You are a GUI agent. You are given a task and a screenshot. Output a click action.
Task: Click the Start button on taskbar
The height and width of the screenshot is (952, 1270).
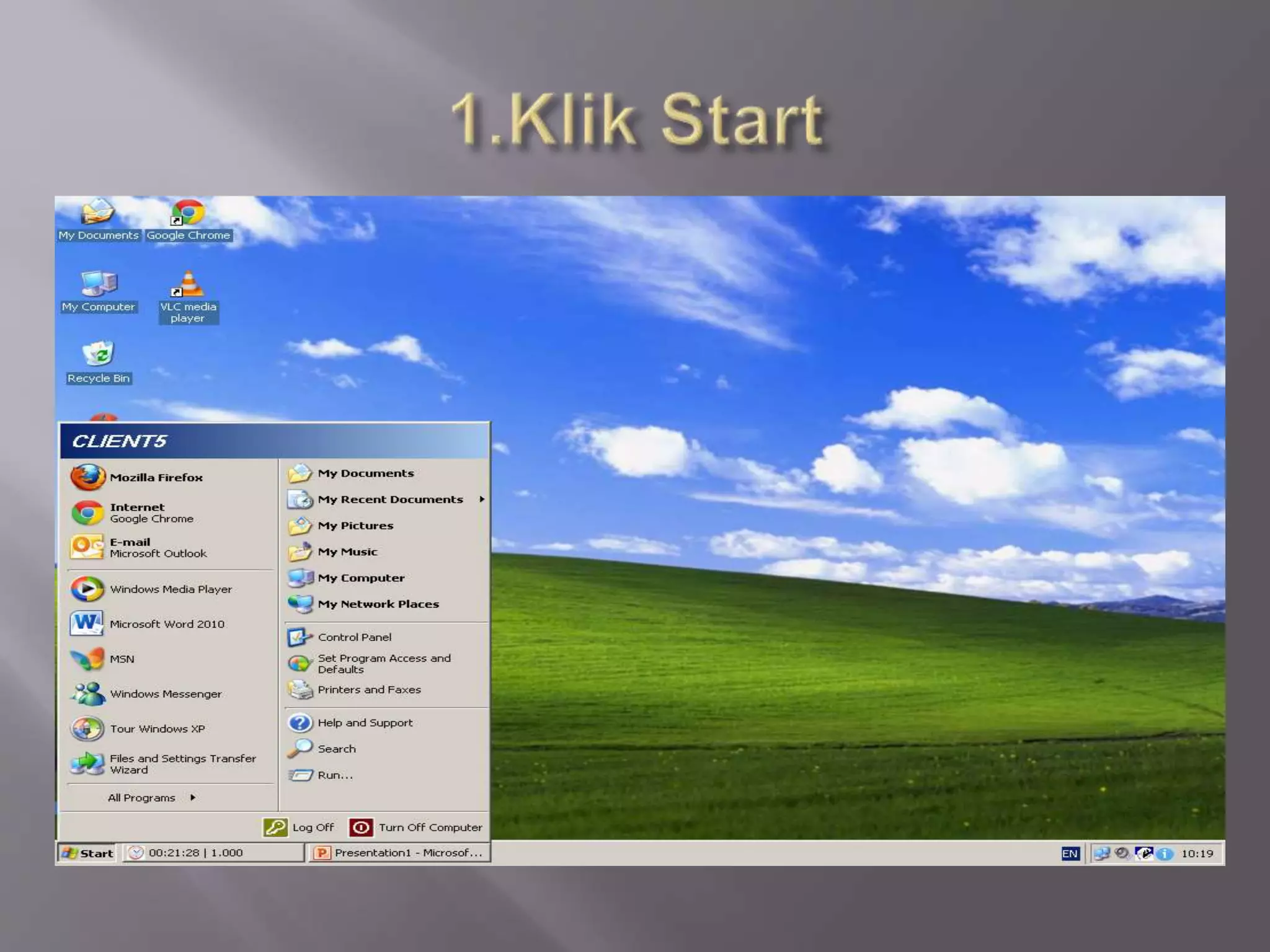coord(87,853)
